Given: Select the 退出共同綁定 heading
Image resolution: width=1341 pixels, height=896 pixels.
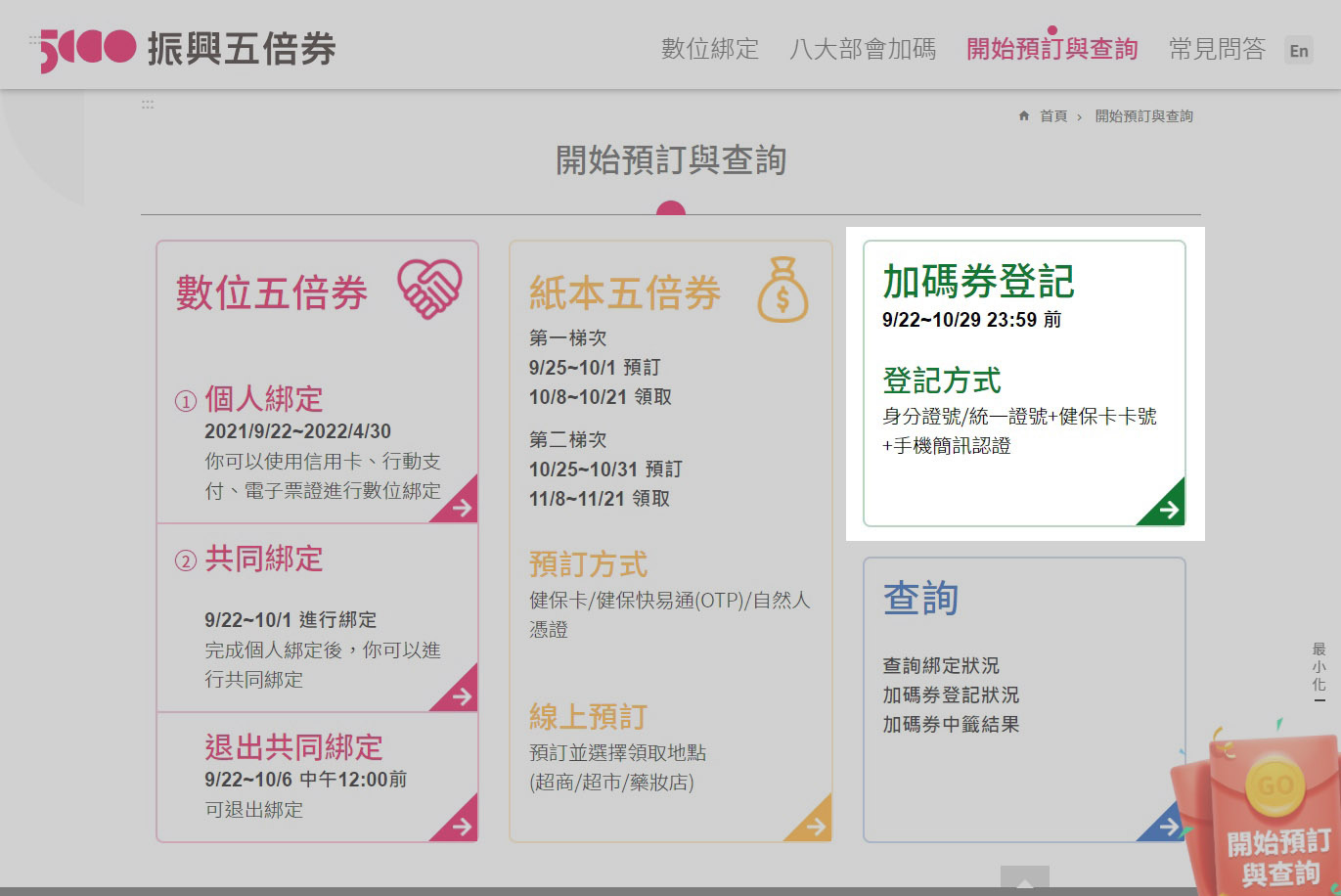Looking at the screenshot, I should pos(293,747).
